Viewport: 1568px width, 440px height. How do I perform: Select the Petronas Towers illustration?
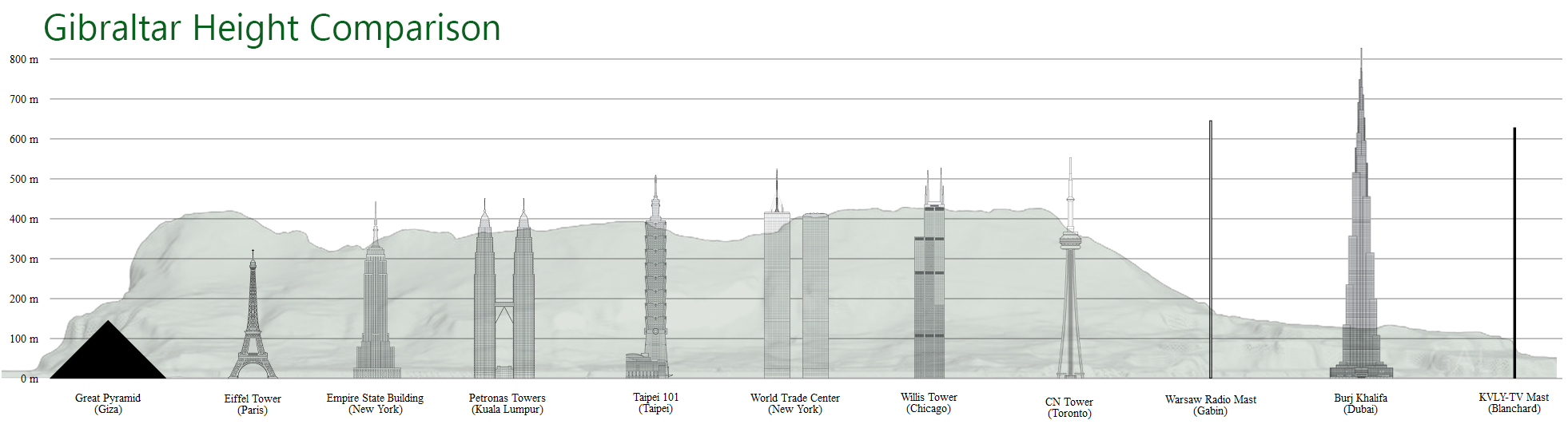tap(503, 288)
